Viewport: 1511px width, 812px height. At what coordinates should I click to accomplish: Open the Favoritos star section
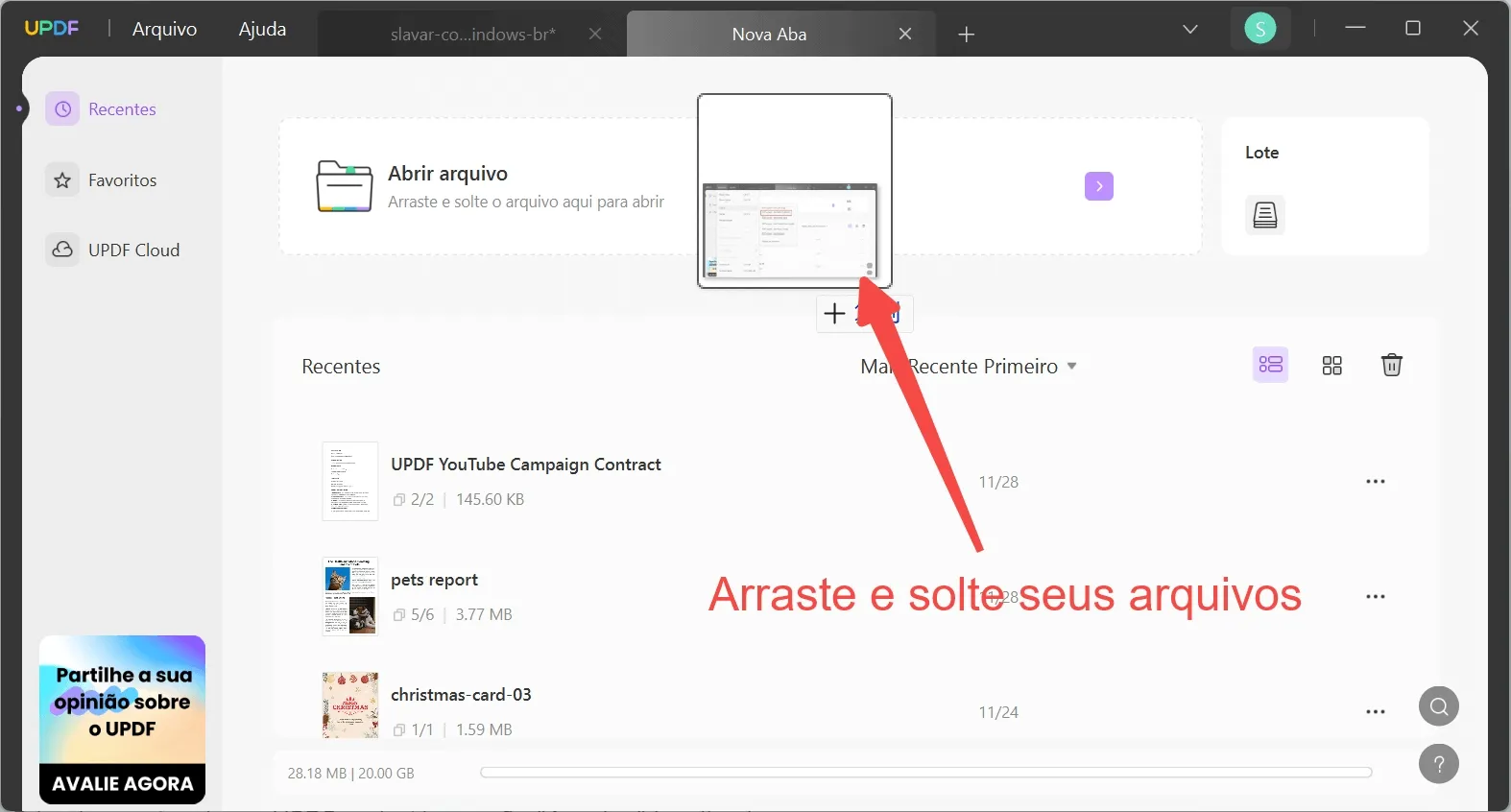[102, 180]
